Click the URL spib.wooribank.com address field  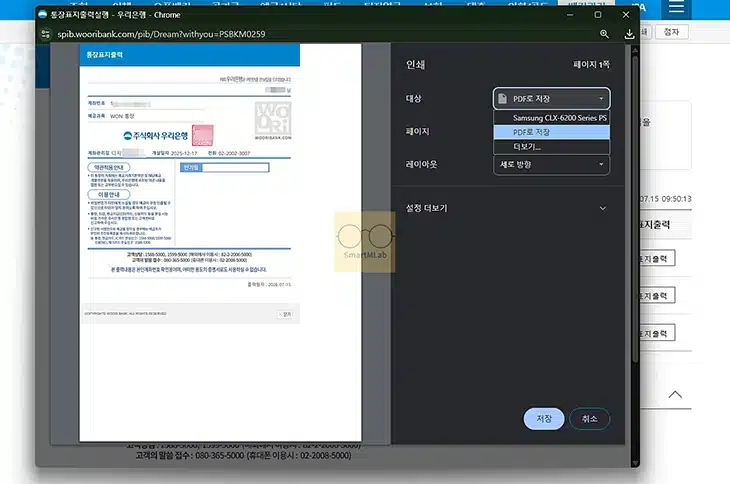[162, 34]
